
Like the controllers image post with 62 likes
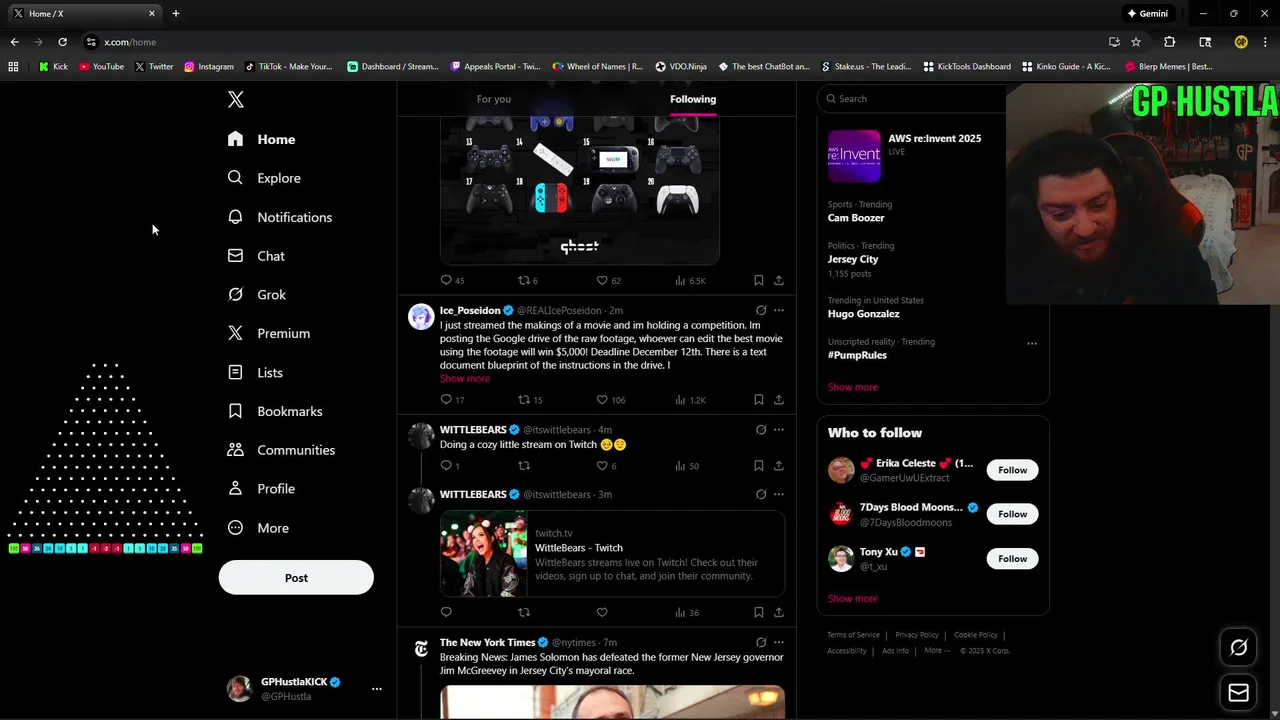(602, 281)
